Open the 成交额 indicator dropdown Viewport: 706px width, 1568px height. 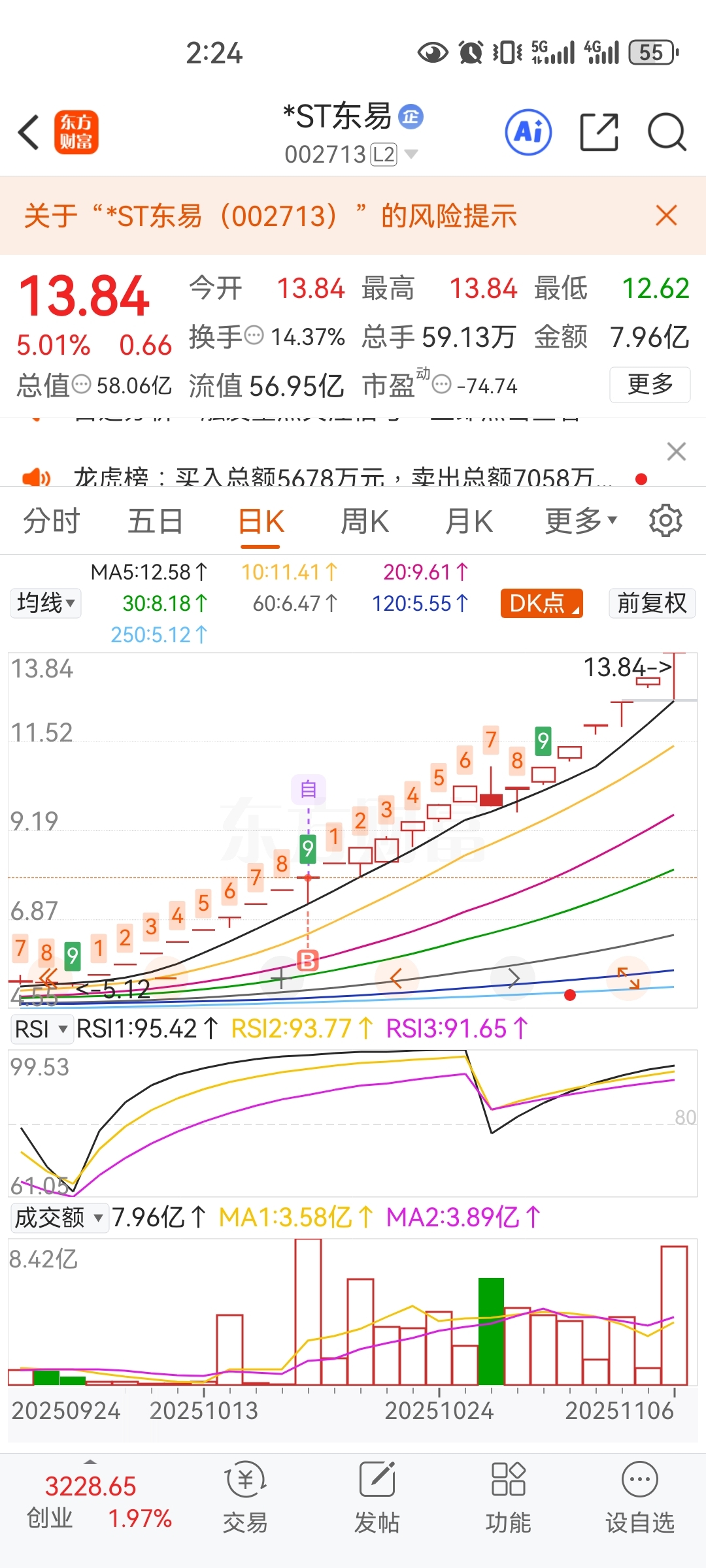(x=59, y=1217)
